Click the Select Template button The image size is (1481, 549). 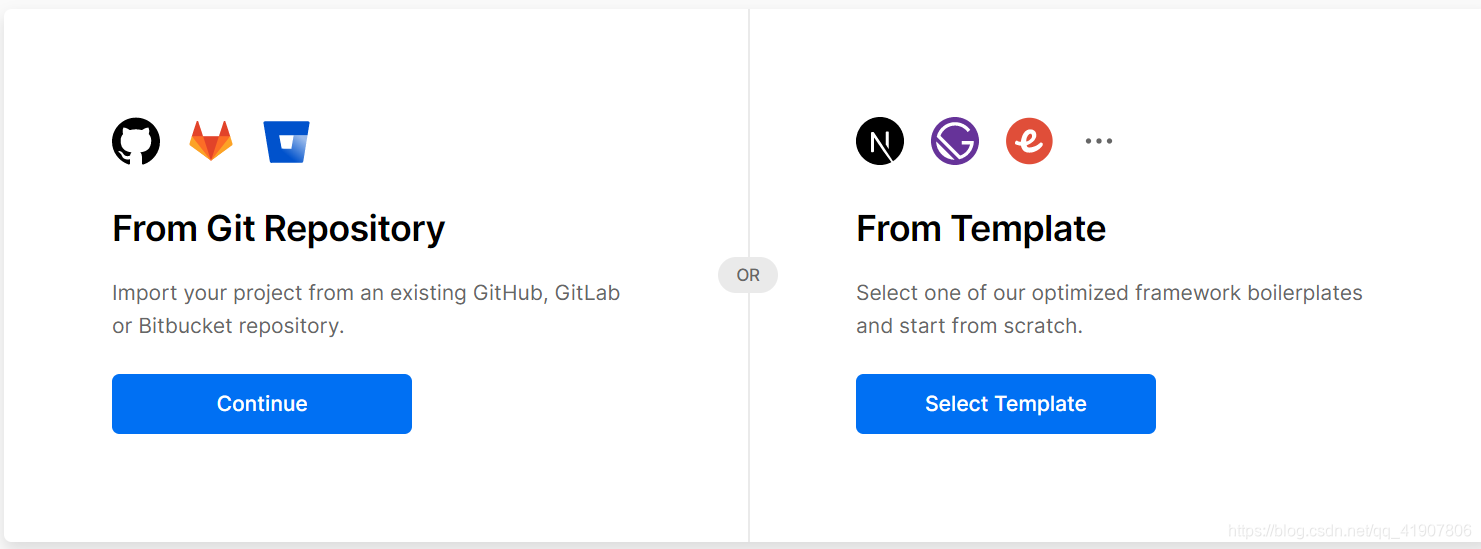coord(1006,404)
